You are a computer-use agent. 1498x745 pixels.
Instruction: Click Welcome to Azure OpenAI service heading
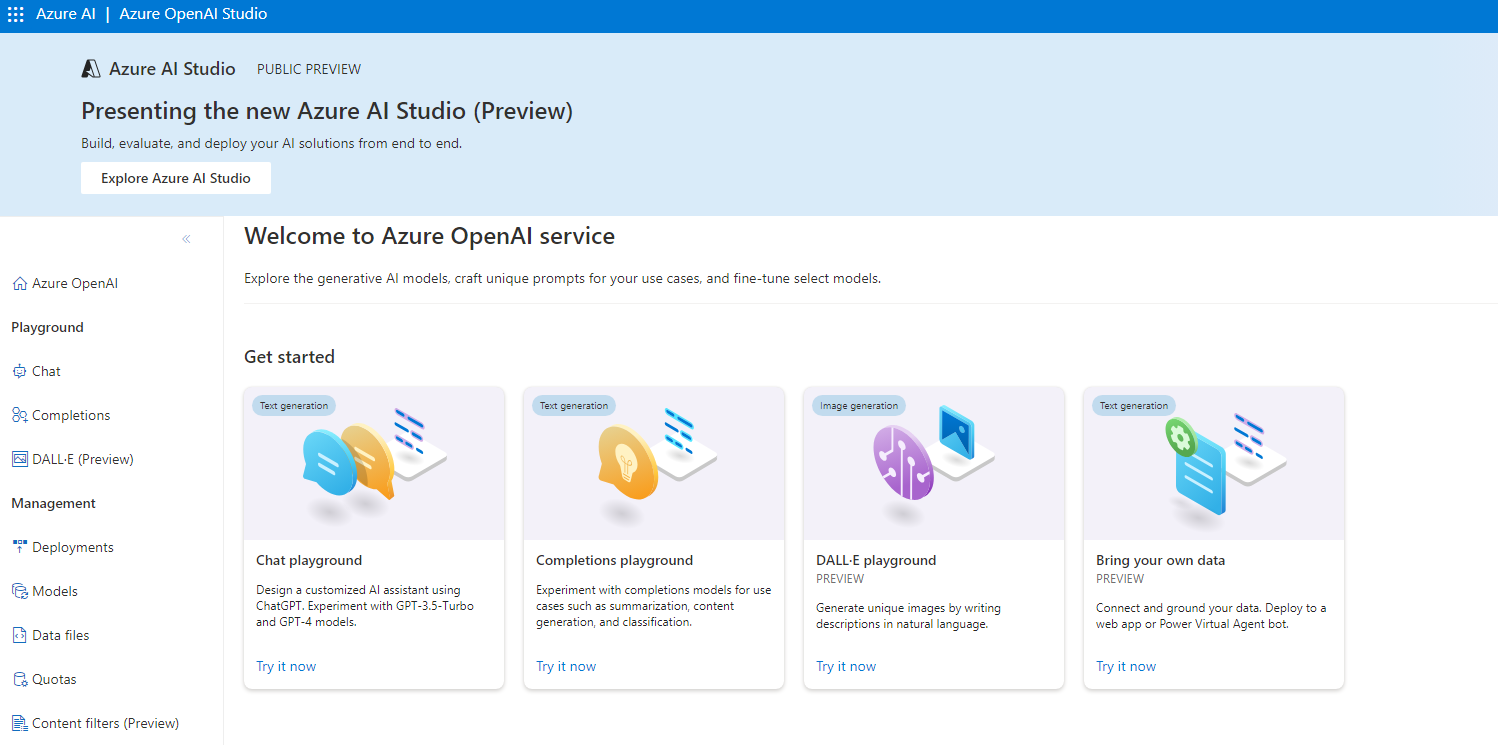coord(429,236)
